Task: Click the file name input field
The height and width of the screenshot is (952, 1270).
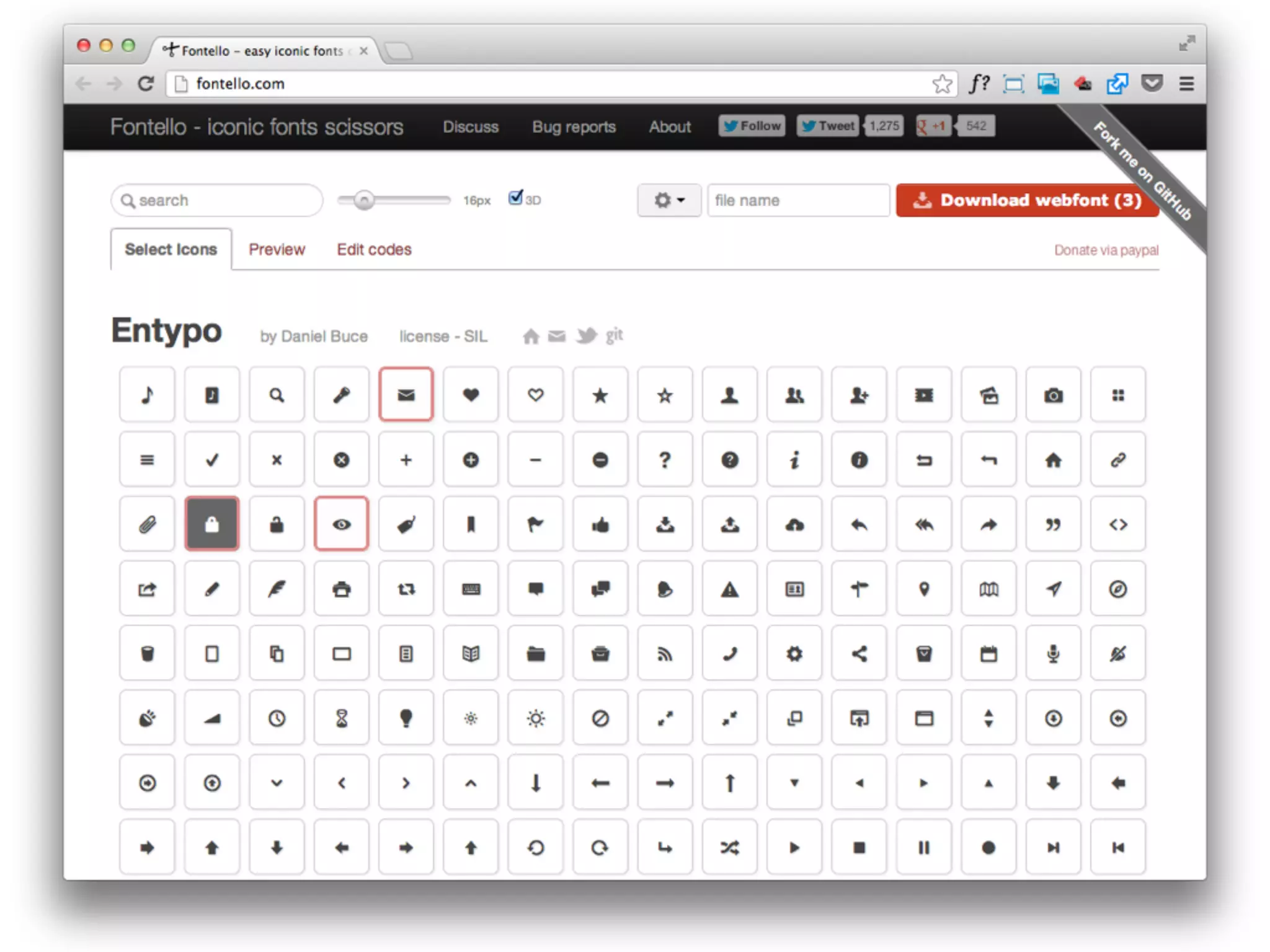Action: (797, 200)
